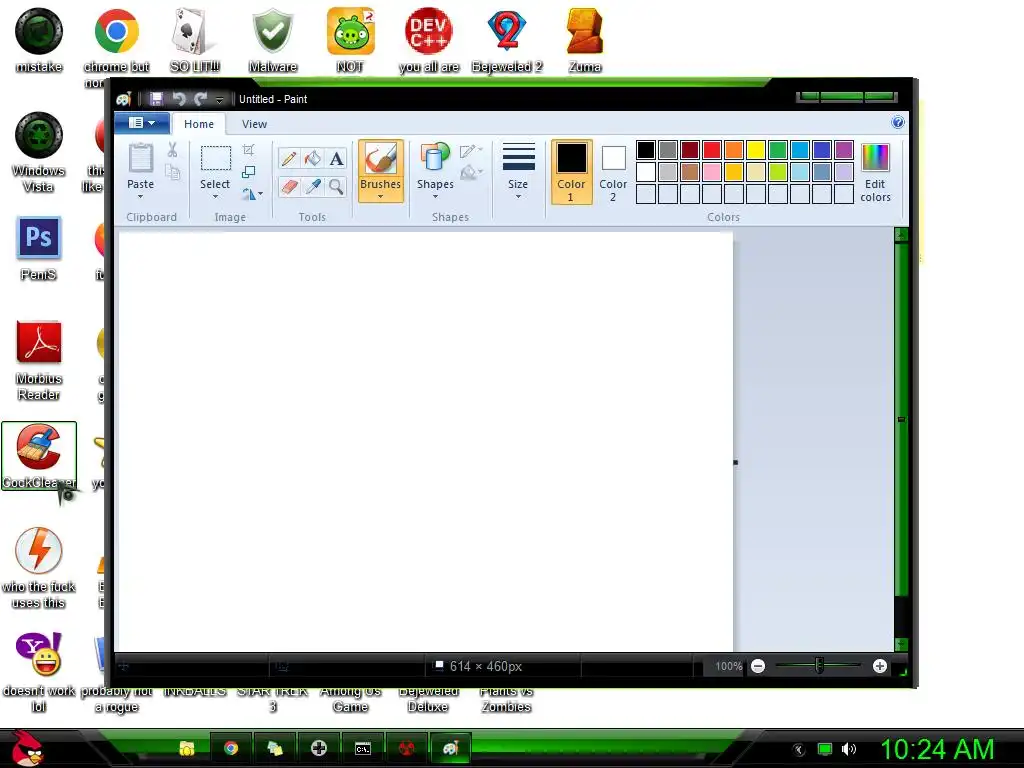Screen dimensions: 1024x768
Task: Open the Edit colors dialog
Action: click(x=875, y=173)
